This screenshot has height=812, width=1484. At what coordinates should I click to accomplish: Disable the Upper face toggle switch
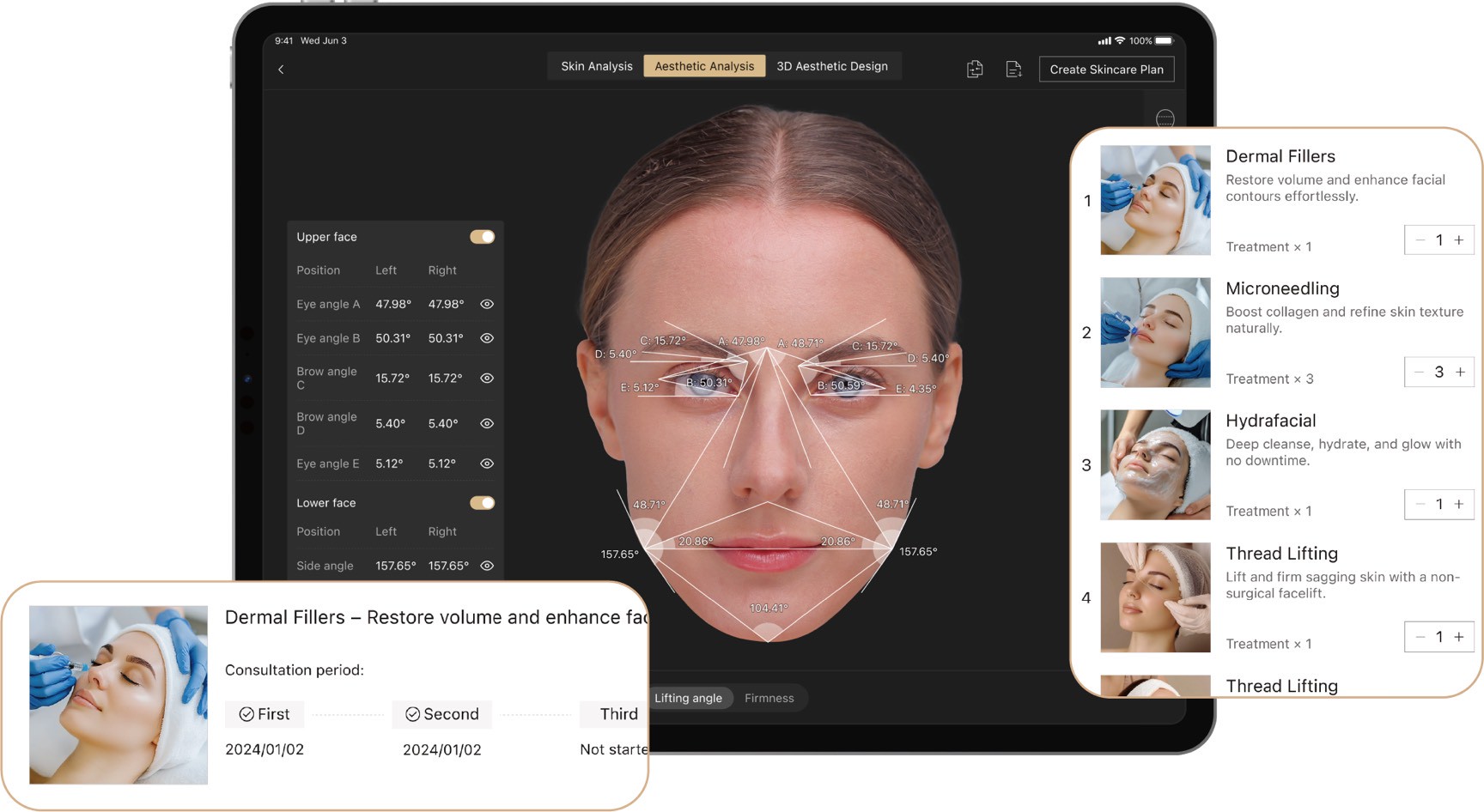point(482,237)
